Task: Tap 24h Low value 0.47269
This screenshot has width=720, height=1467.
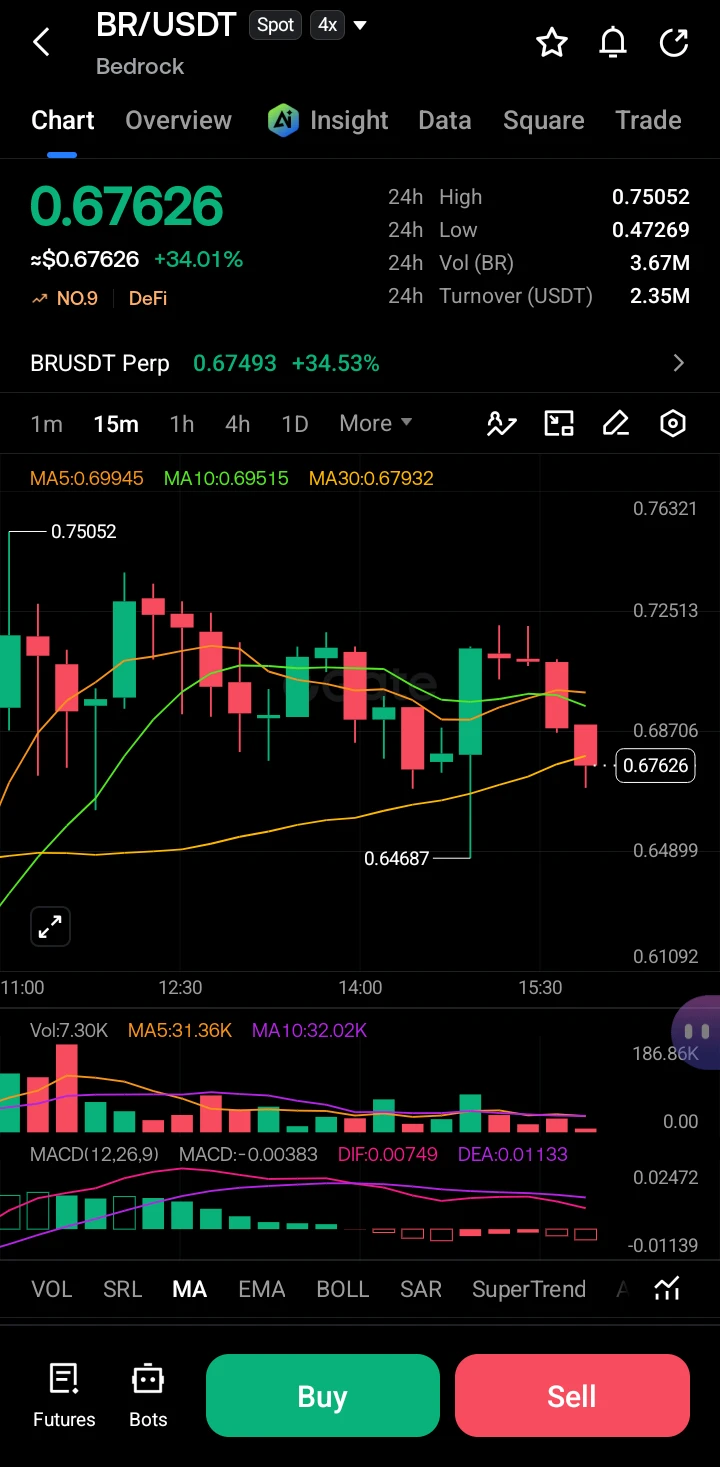Action: pos(651,230)
